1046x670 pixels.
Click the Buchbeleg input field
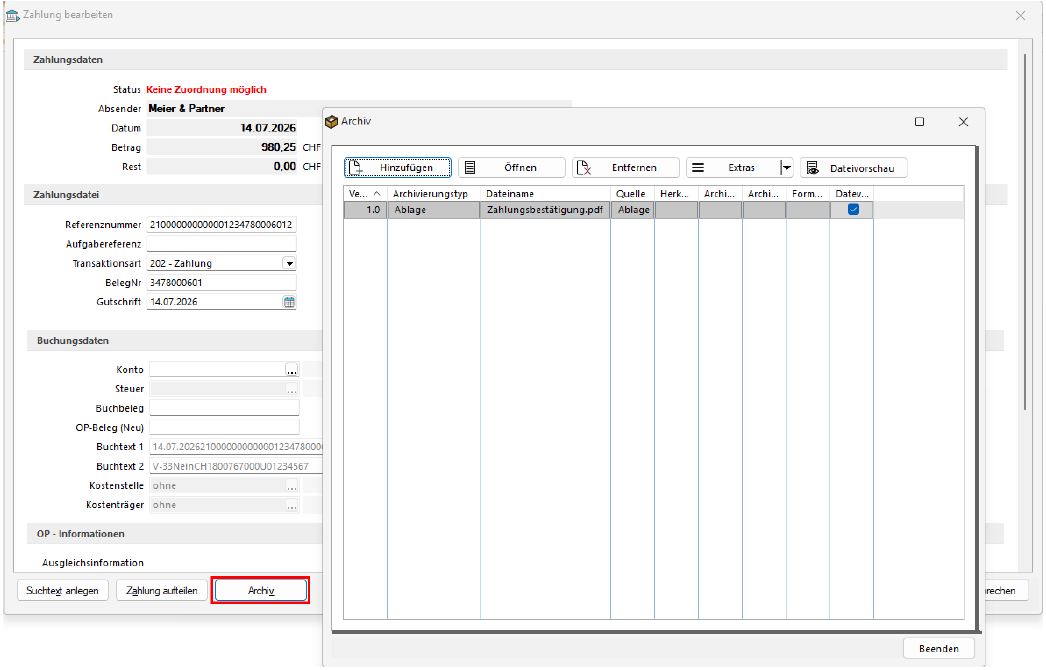[x=224, y=408]
